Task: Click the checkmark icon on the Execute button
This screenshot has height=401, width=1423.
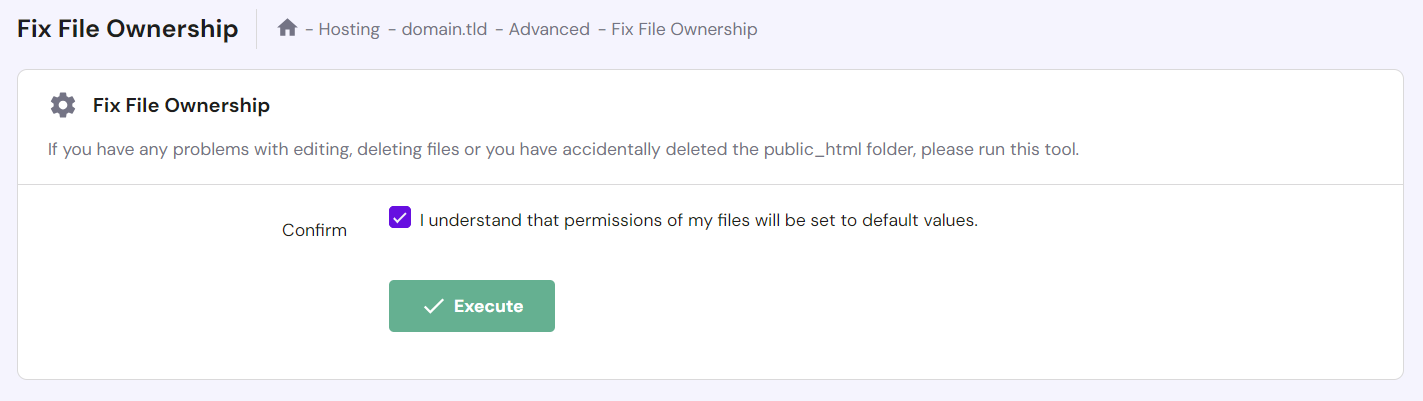Action: point(433,306)
